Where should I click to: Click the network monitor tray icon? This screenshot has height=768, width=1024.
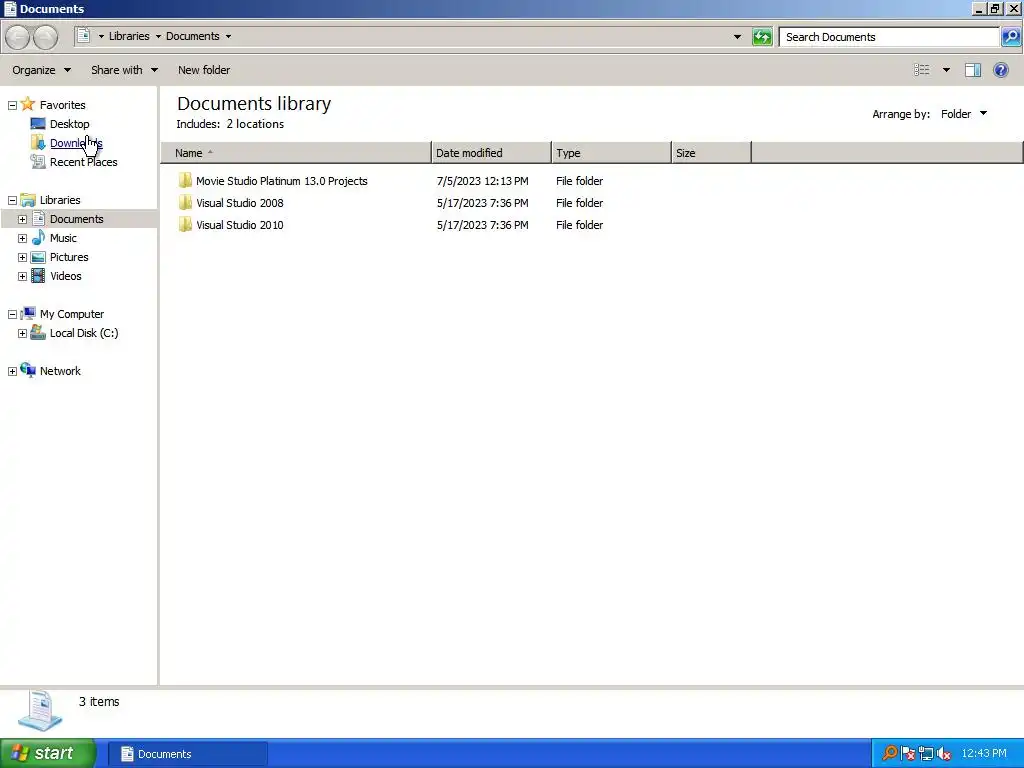click(925, 754)
